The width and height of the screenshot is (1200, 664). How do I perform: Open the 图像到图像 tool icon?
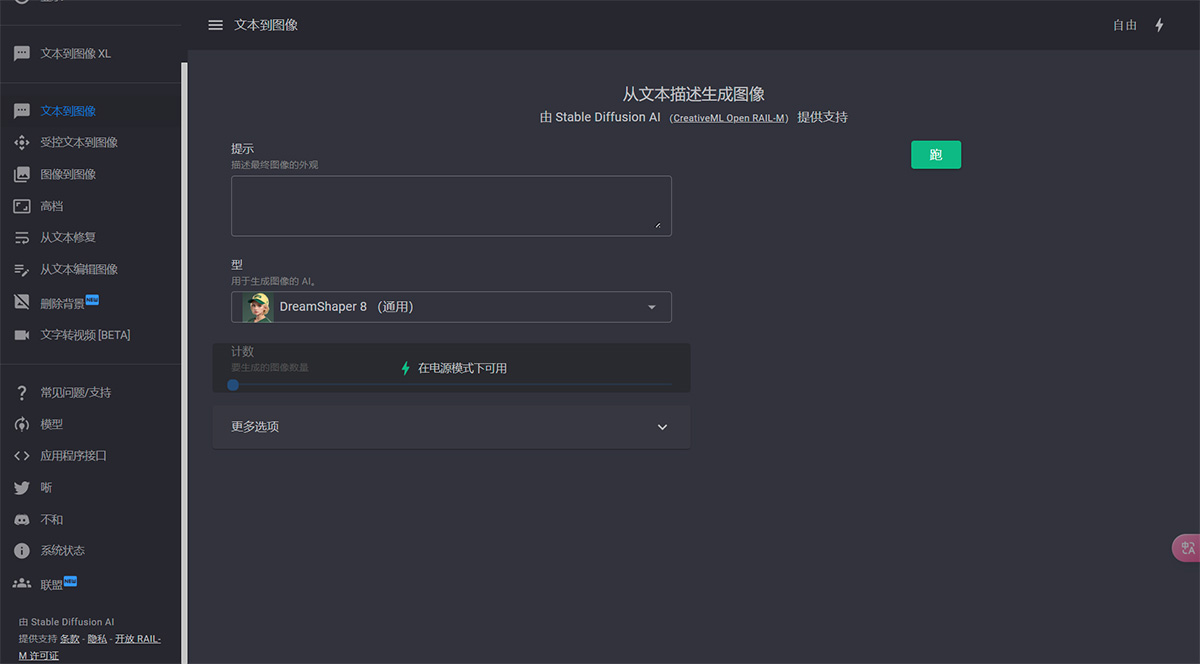21,174
